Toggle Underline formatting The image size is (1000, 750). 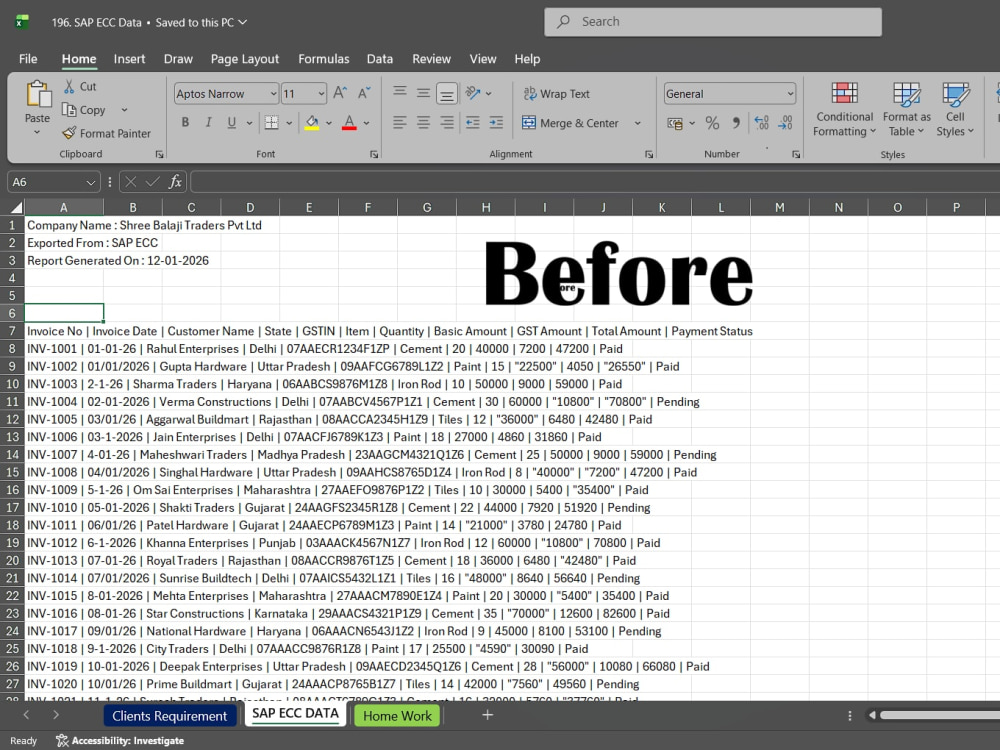point(232,122)
